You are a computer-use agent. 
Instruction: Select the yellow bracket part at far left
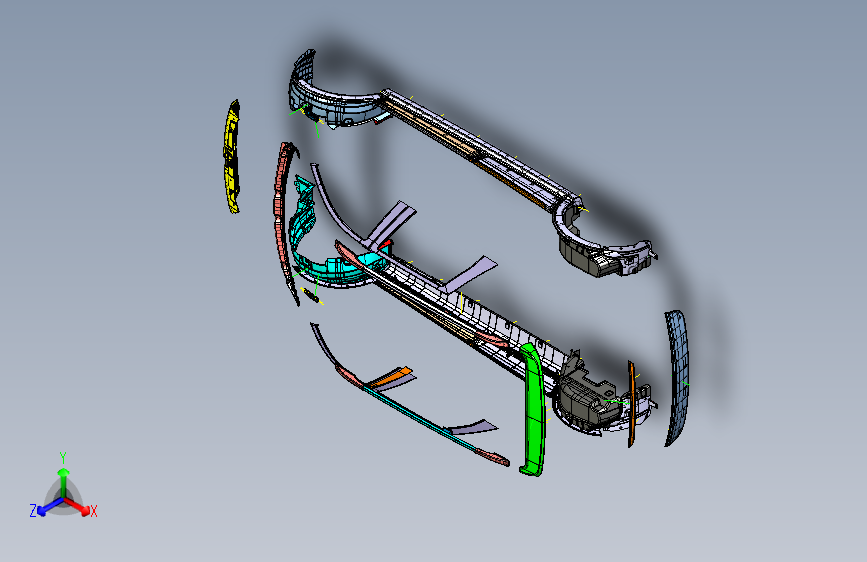tap(232, 157)
